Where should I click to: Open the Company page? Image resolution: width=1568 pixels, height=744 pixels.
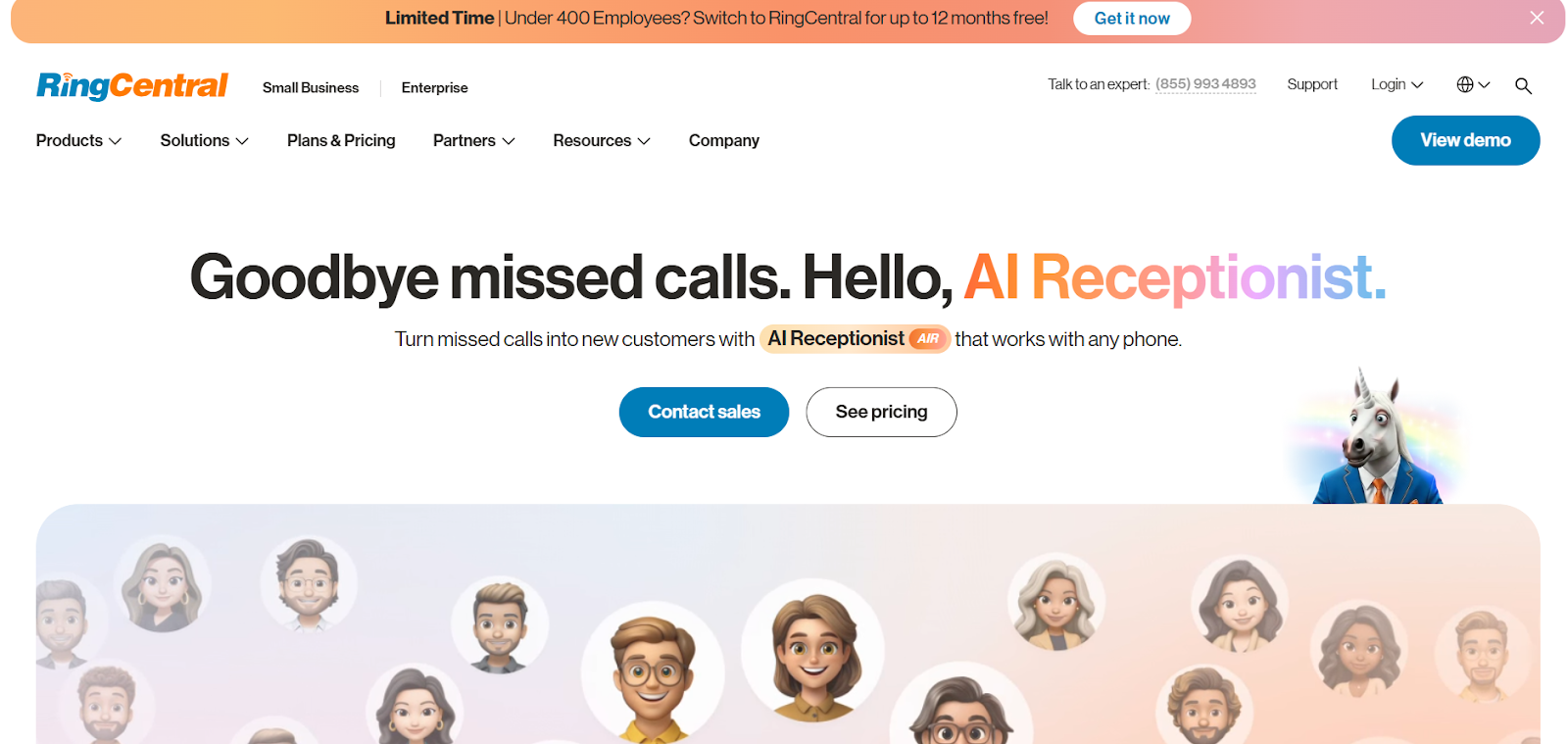coord(723,140)
